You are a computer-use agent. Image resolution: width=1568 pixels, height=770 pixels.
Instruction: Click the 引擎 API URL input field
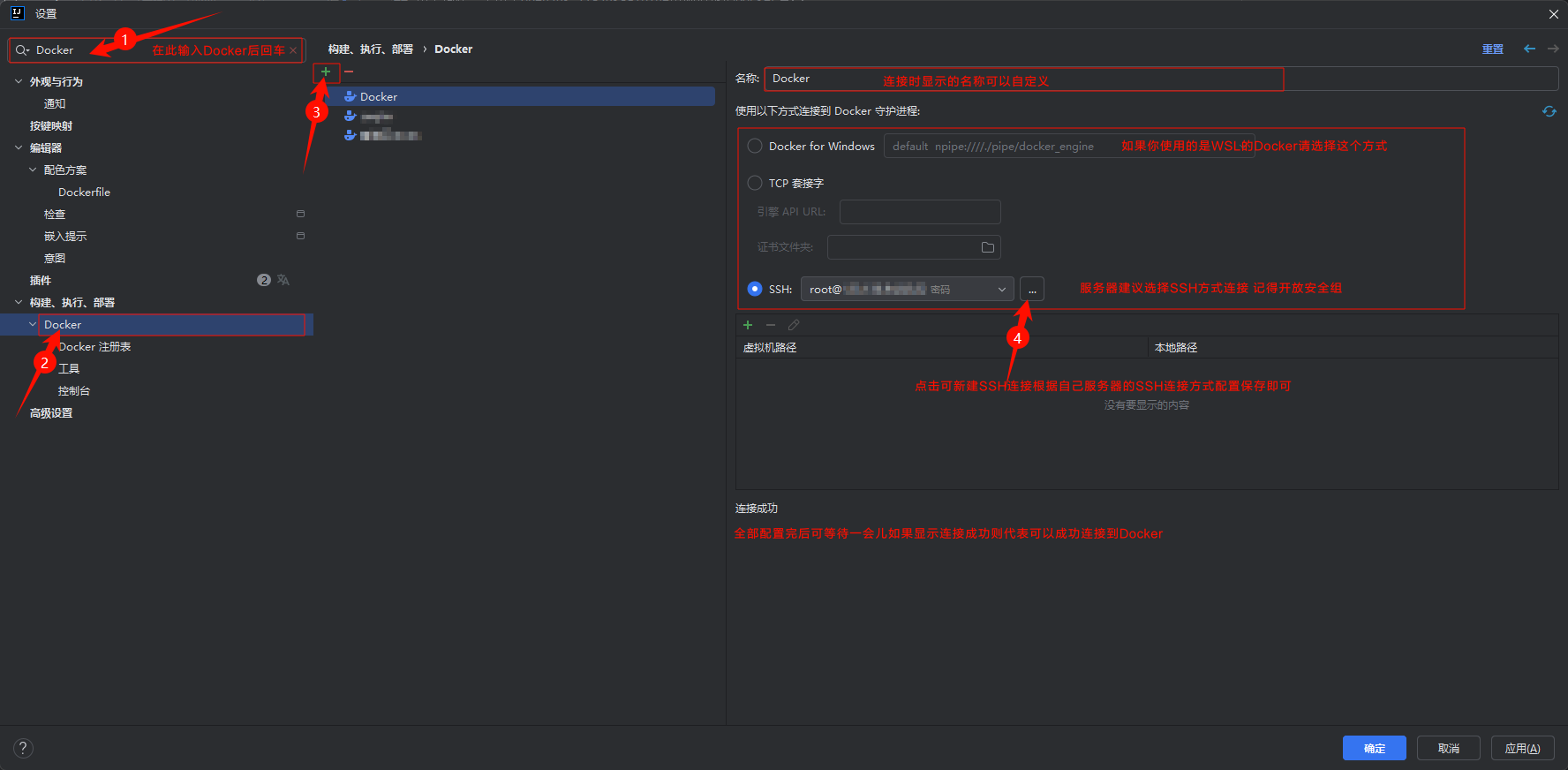[920, 212]
